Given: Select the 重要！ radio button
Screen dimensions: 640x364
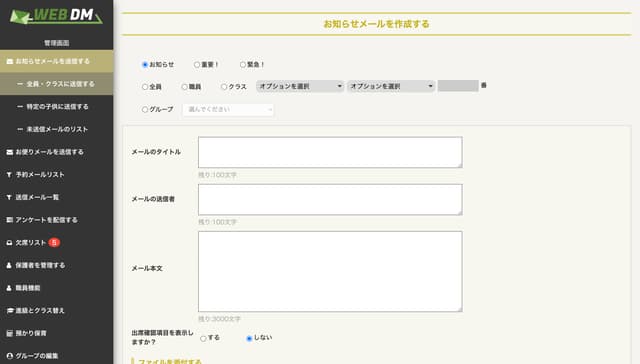Looking at the screenshot, I should tap(197, 64).
